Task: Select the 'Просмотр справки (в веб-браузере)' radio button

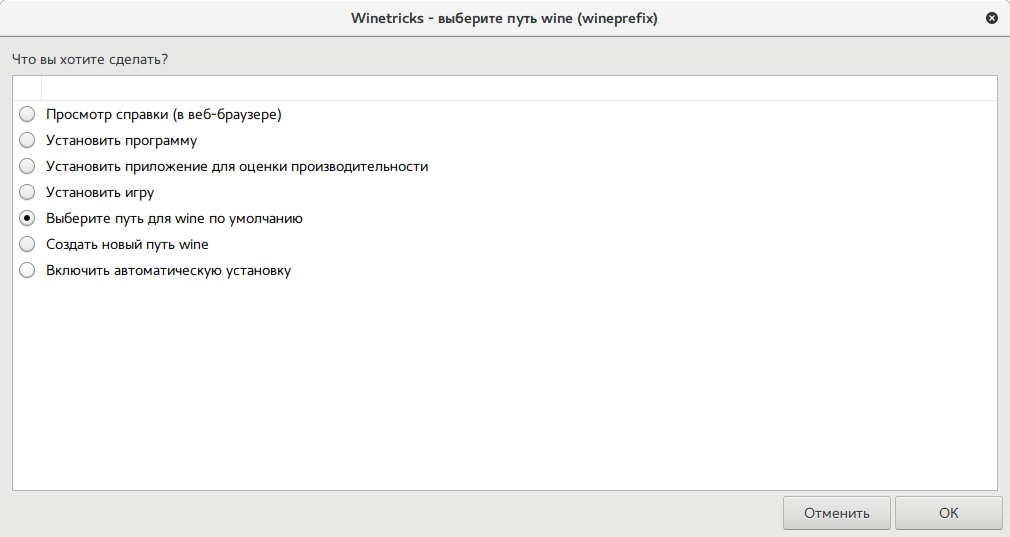Action: [x=27, y=115]
